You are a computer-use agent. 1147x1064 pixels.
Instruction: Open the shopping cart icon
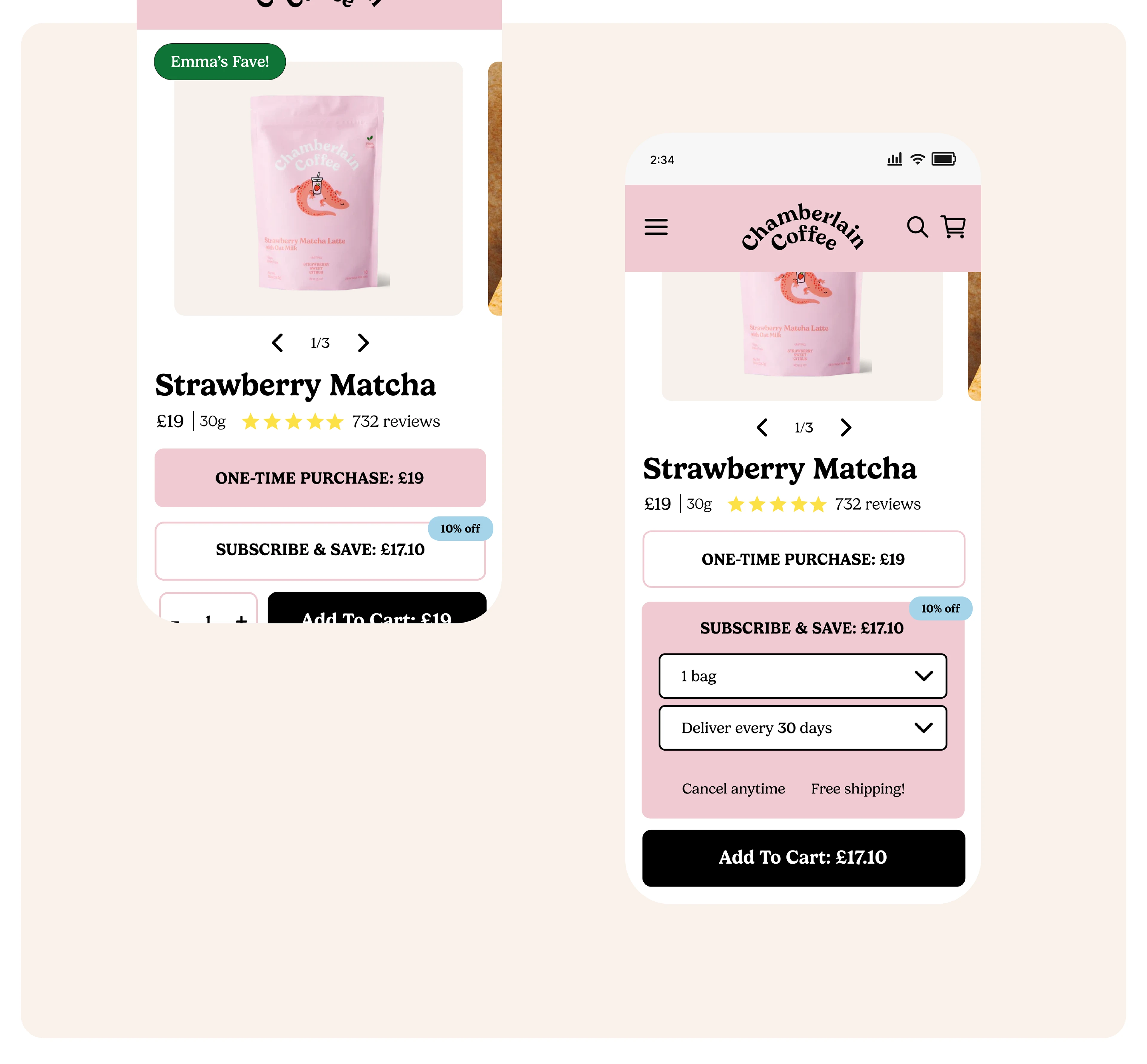pos(953,227)
